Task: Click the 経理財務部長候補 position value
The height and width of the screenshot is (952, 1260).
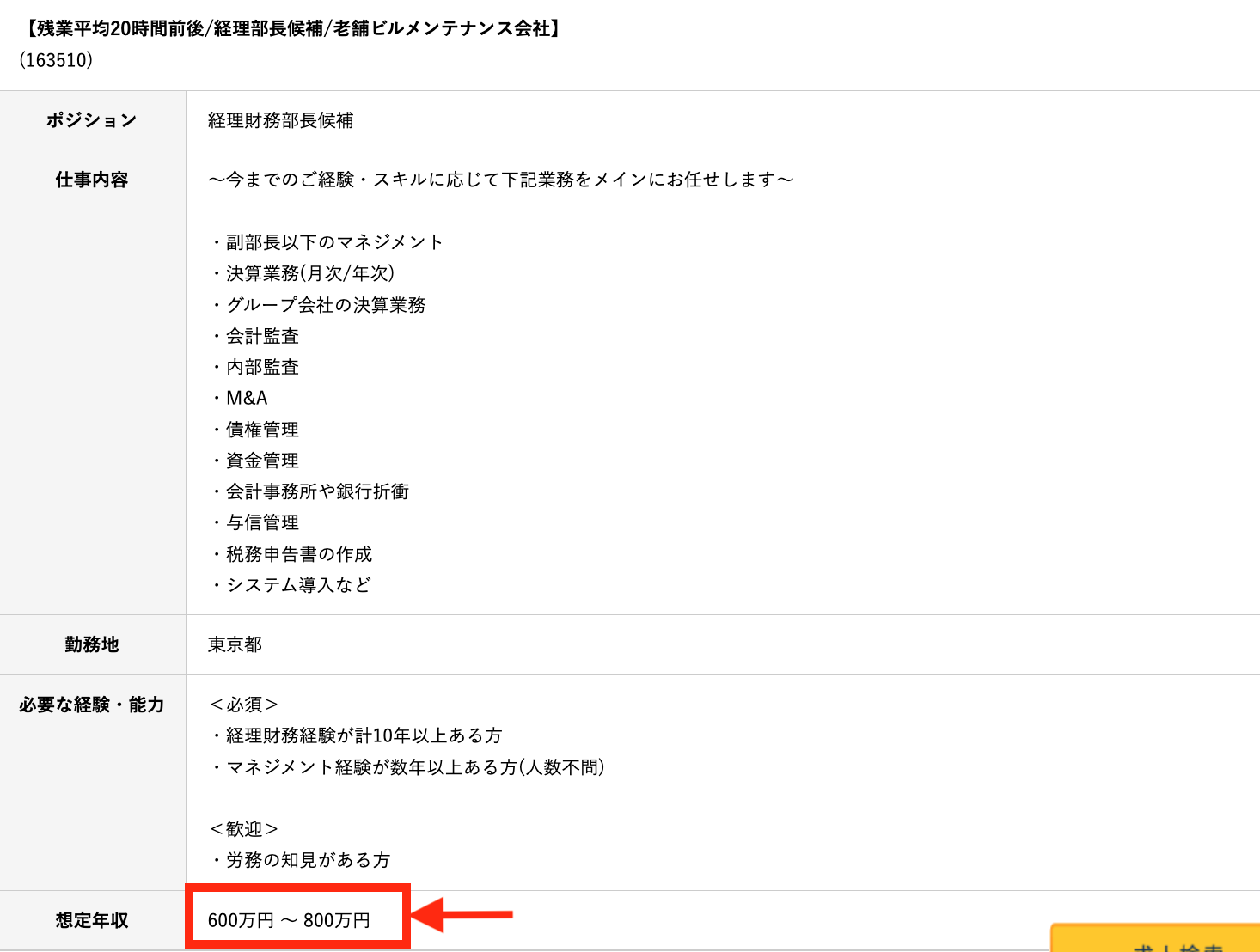Action: click(x=281, y=120)
